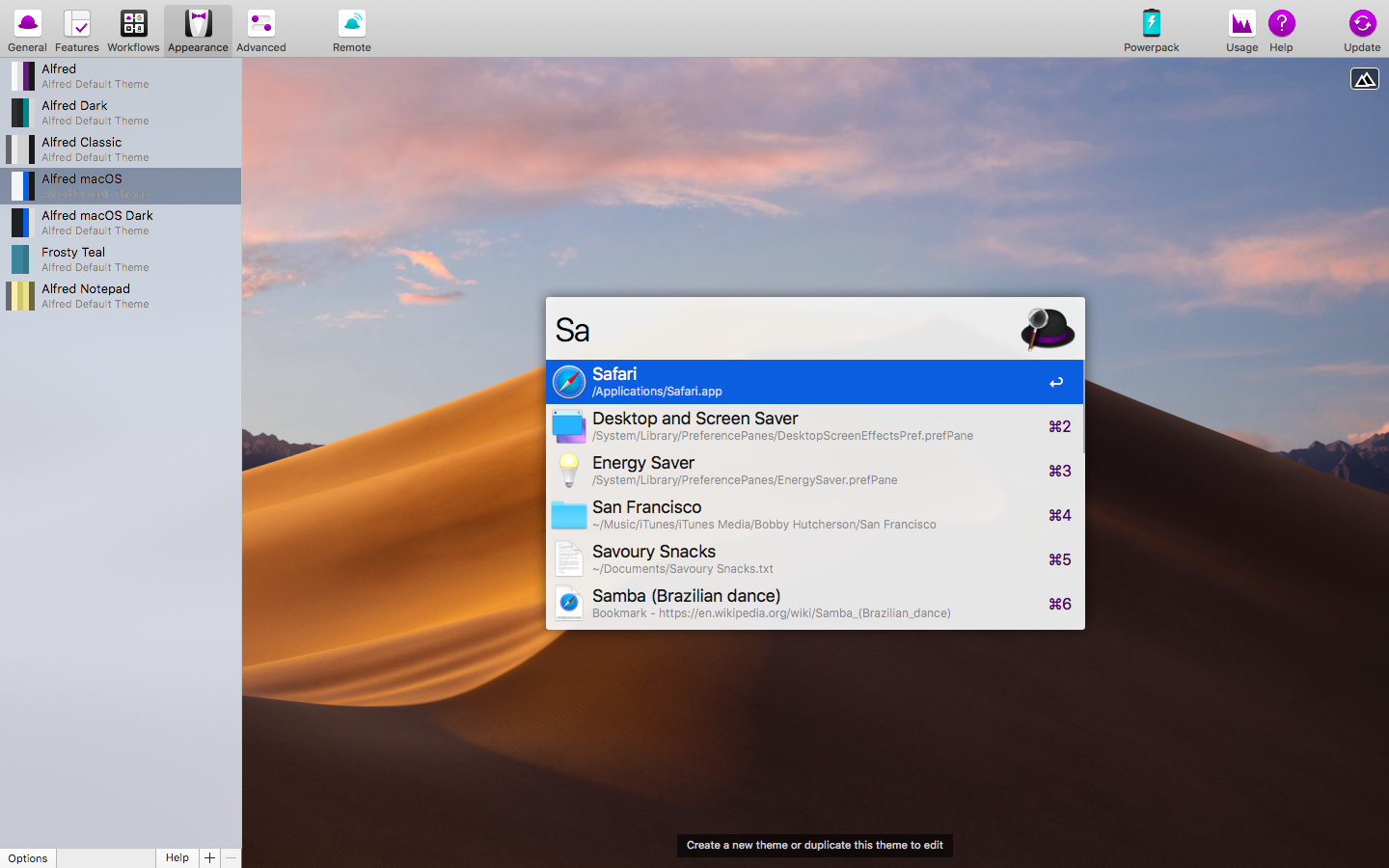Open the Features section
This screenshot has width=1389, height=868.
(x=76, y=29)
